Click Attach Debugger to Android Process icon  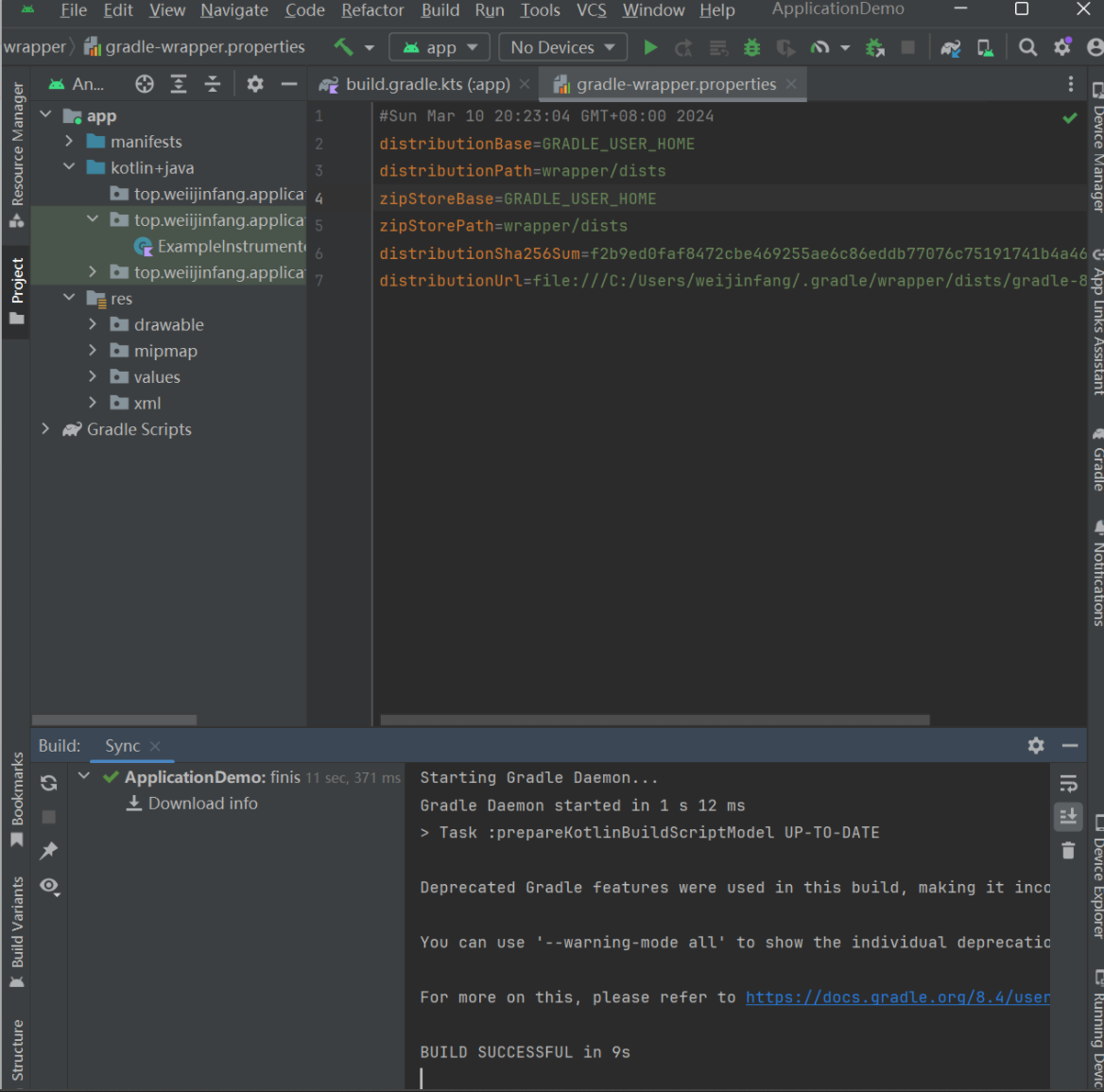(x=875, y=47)
